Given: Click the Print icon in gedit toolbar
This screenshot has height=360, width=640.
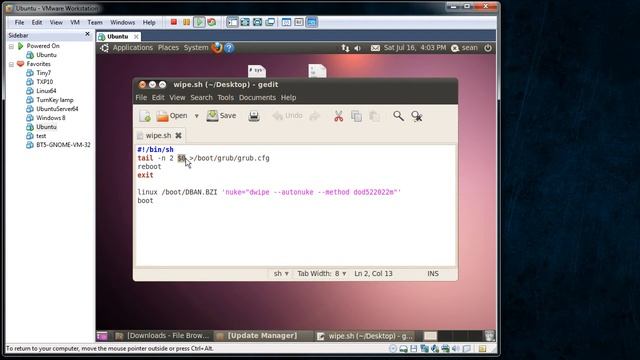Looking at the screenshot, I should 254,116.
